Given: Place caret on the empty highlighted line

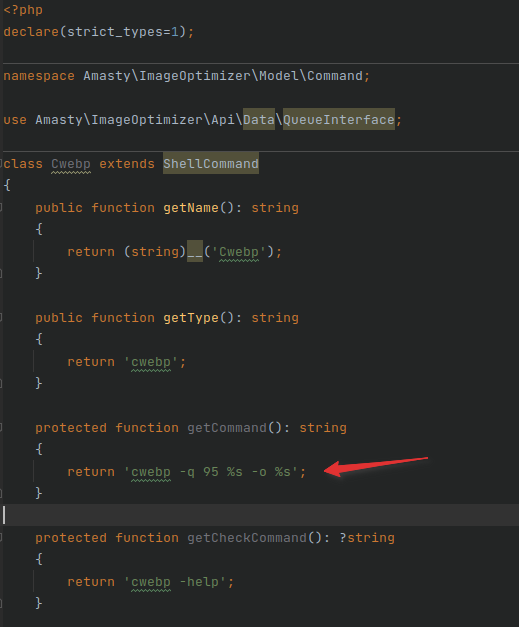Looking at the screenshot, I should point(260,515).
